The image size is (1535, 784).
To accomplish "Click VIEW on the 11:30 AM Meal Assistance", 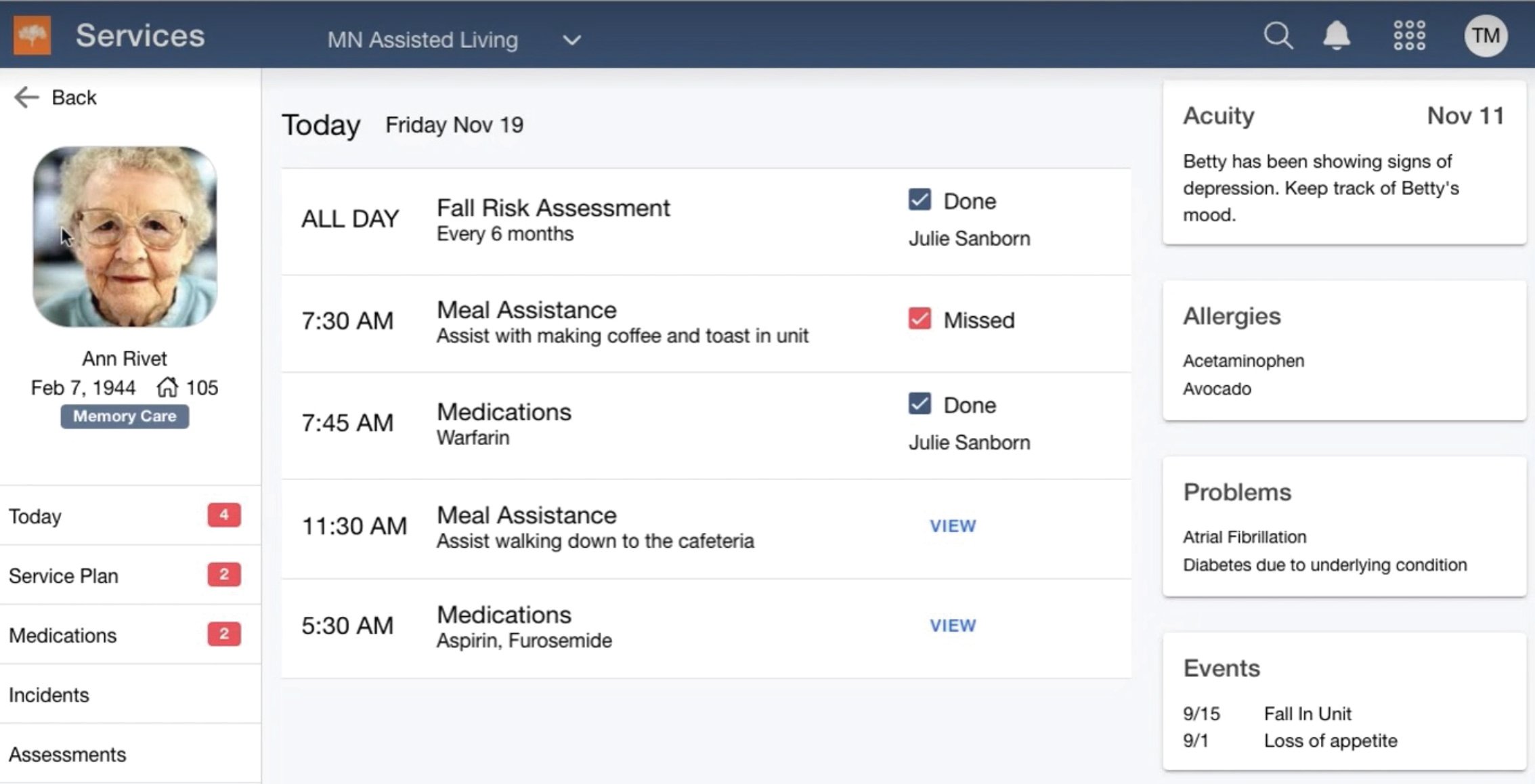I will [x=952, y=525].
